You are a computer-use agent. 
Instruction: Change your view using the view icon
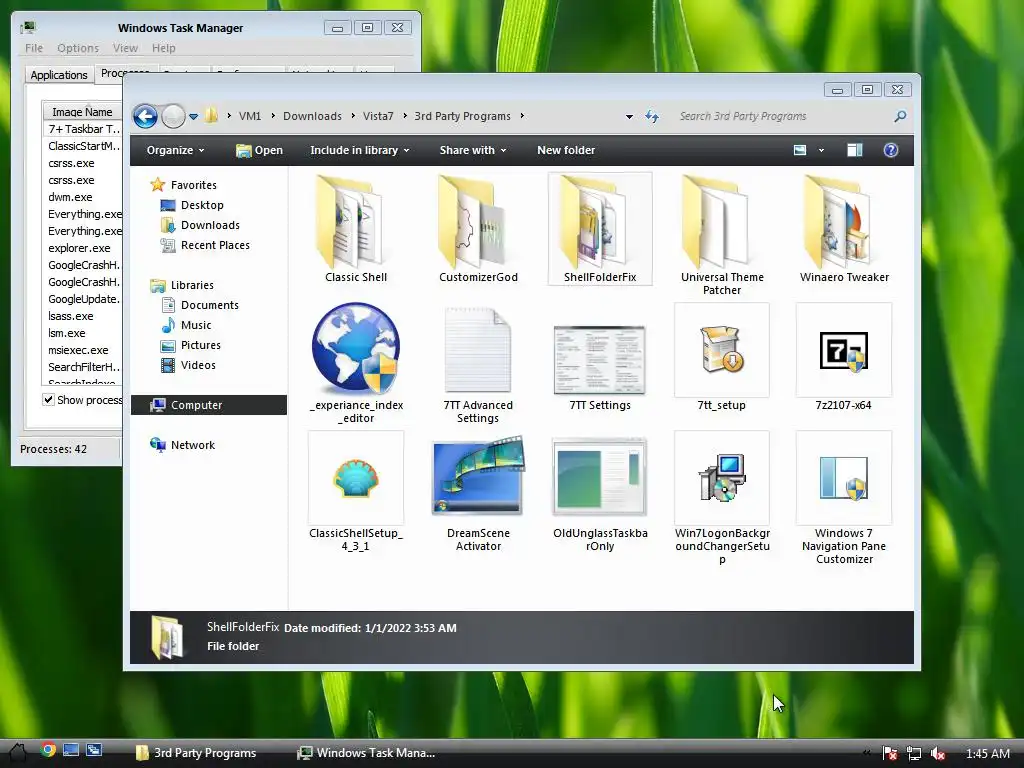point(800,150)
